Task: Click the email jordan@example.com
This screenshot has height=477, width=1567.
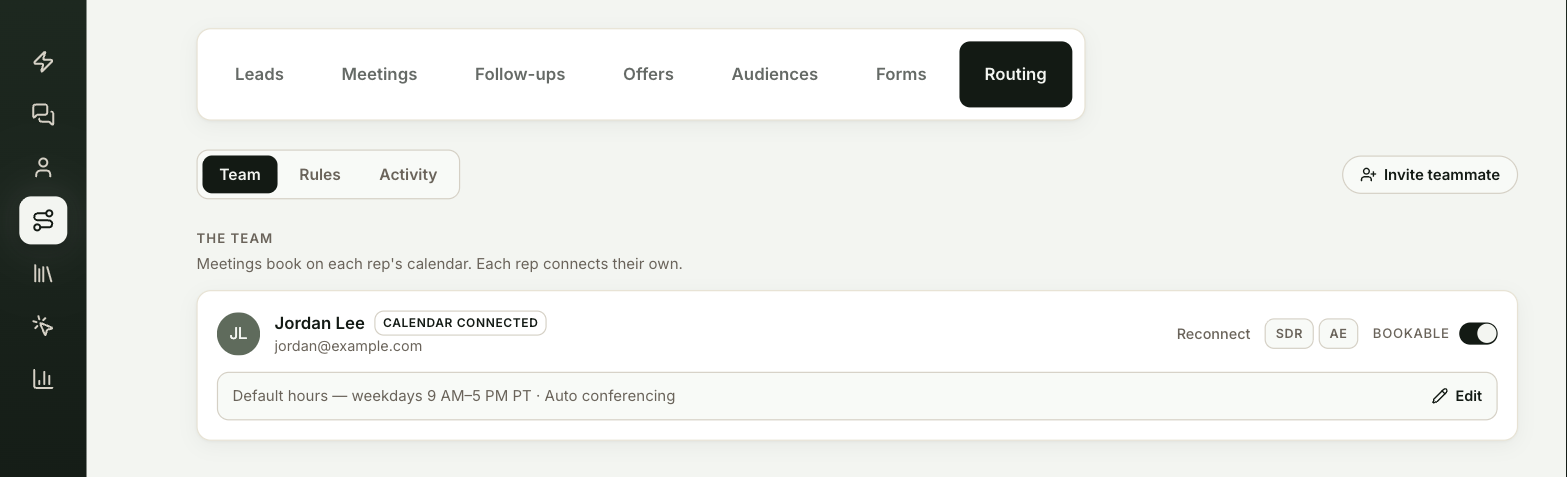Action: pos(348,346)
